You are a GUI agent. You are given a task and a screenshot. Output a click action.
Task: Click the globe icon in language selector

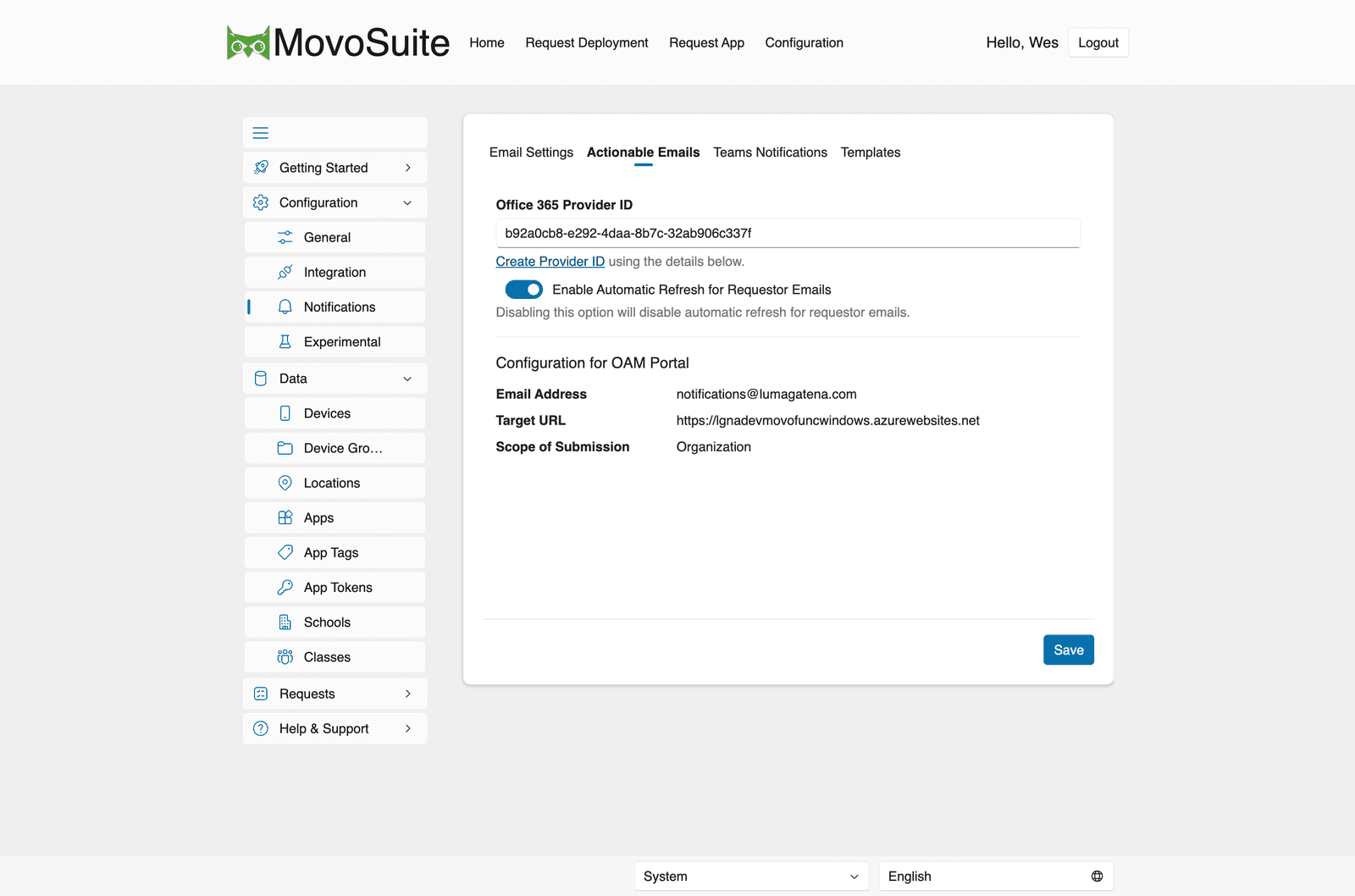coord(1097,877)
